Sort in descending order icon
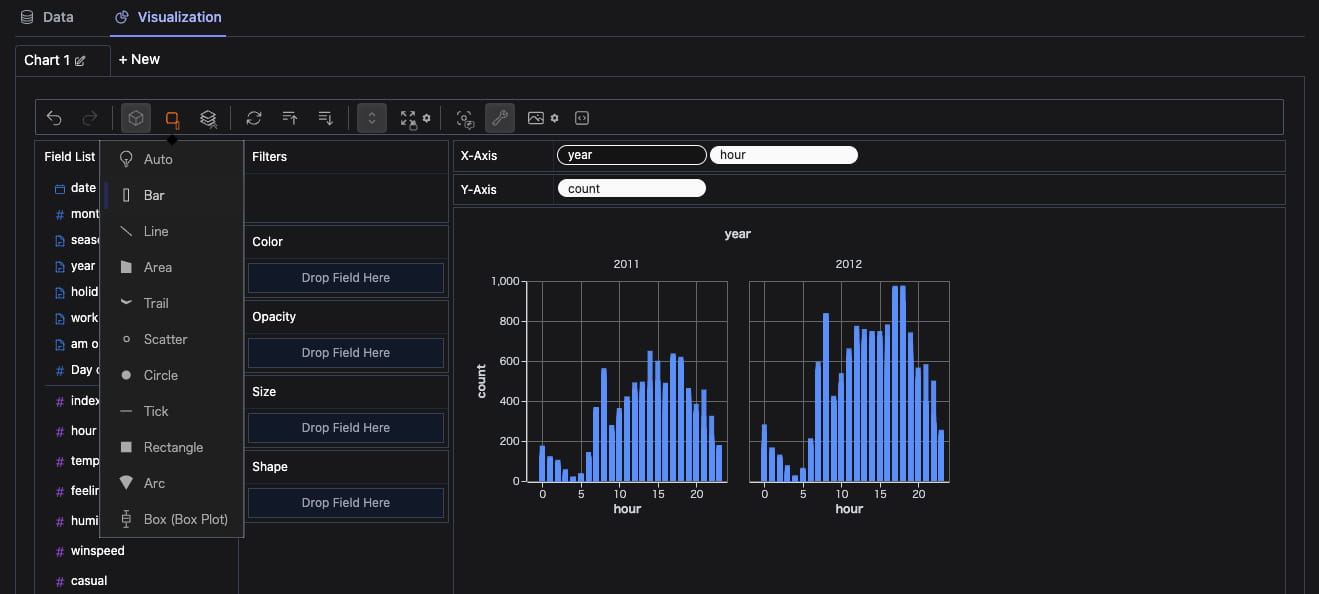This screenshot has height=594, width=1319. pos(326,118)
